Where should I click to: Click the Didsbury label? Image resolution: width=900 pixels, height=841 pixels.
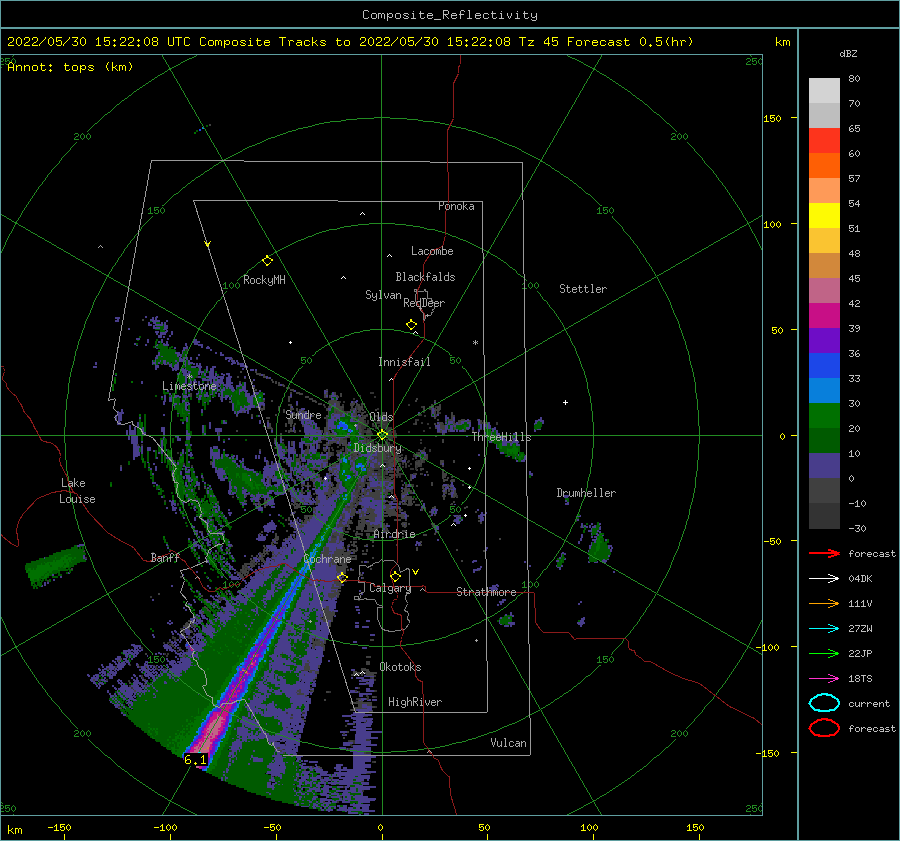(378, 448)
